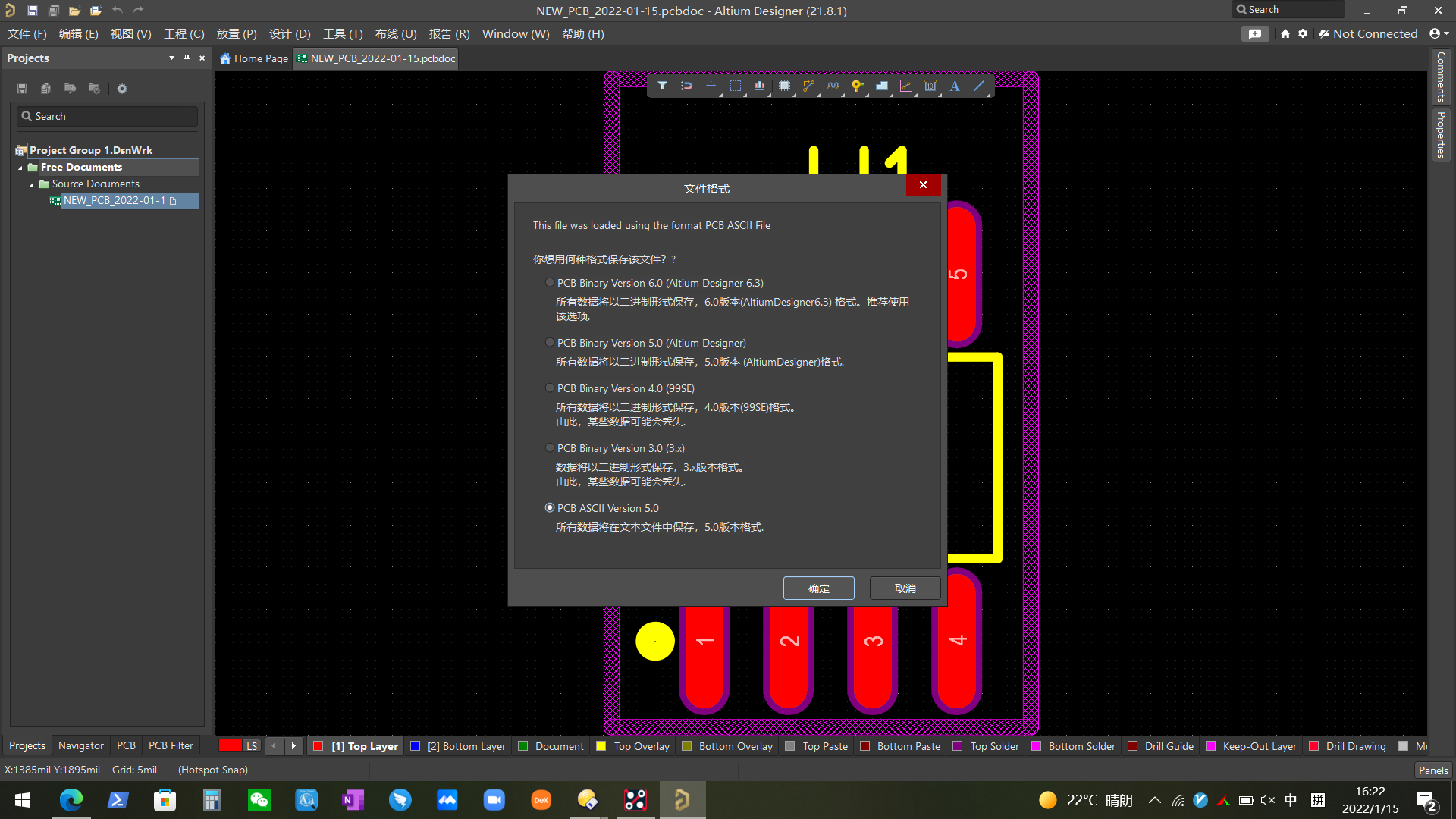
Task: Select the Place Text tool on the active toolbar
Action: tap(955, 86)
